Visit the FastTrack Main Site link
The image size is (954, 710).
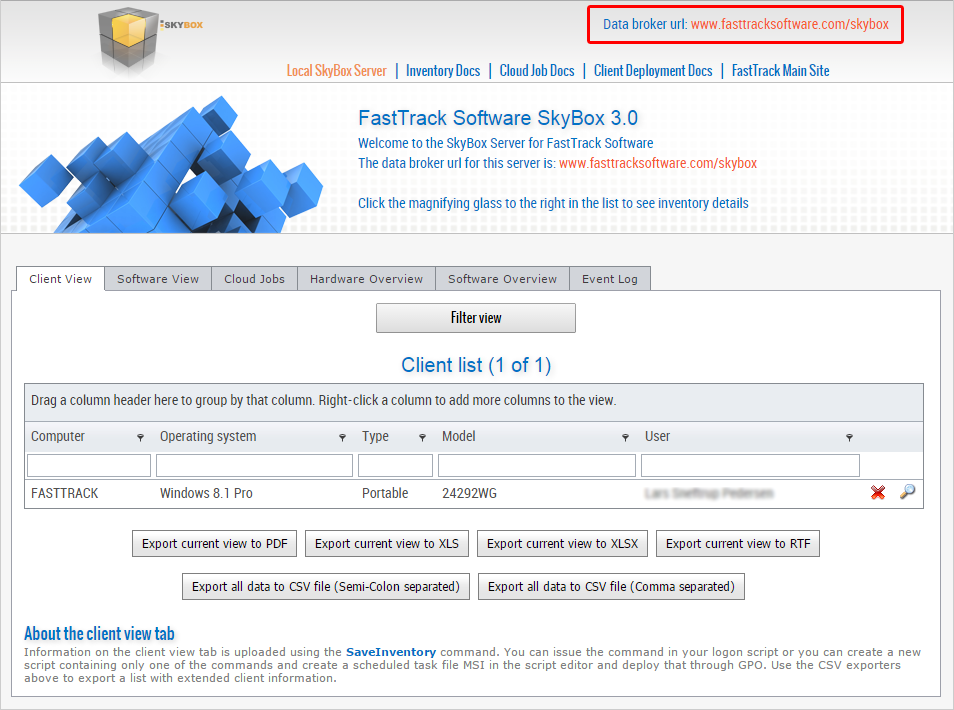[780, 71]
